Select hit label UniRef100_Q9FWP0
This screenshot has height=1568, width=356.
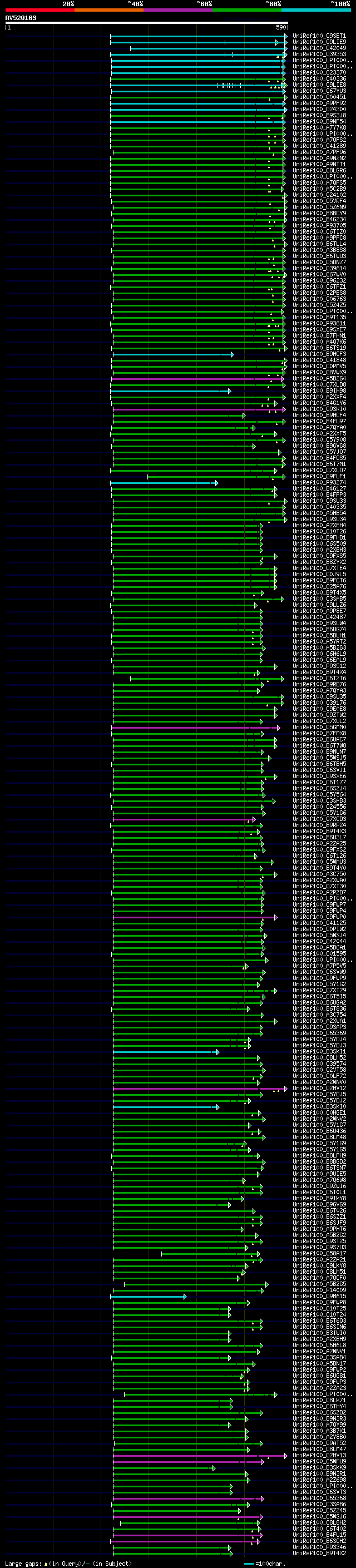(319, 917)
